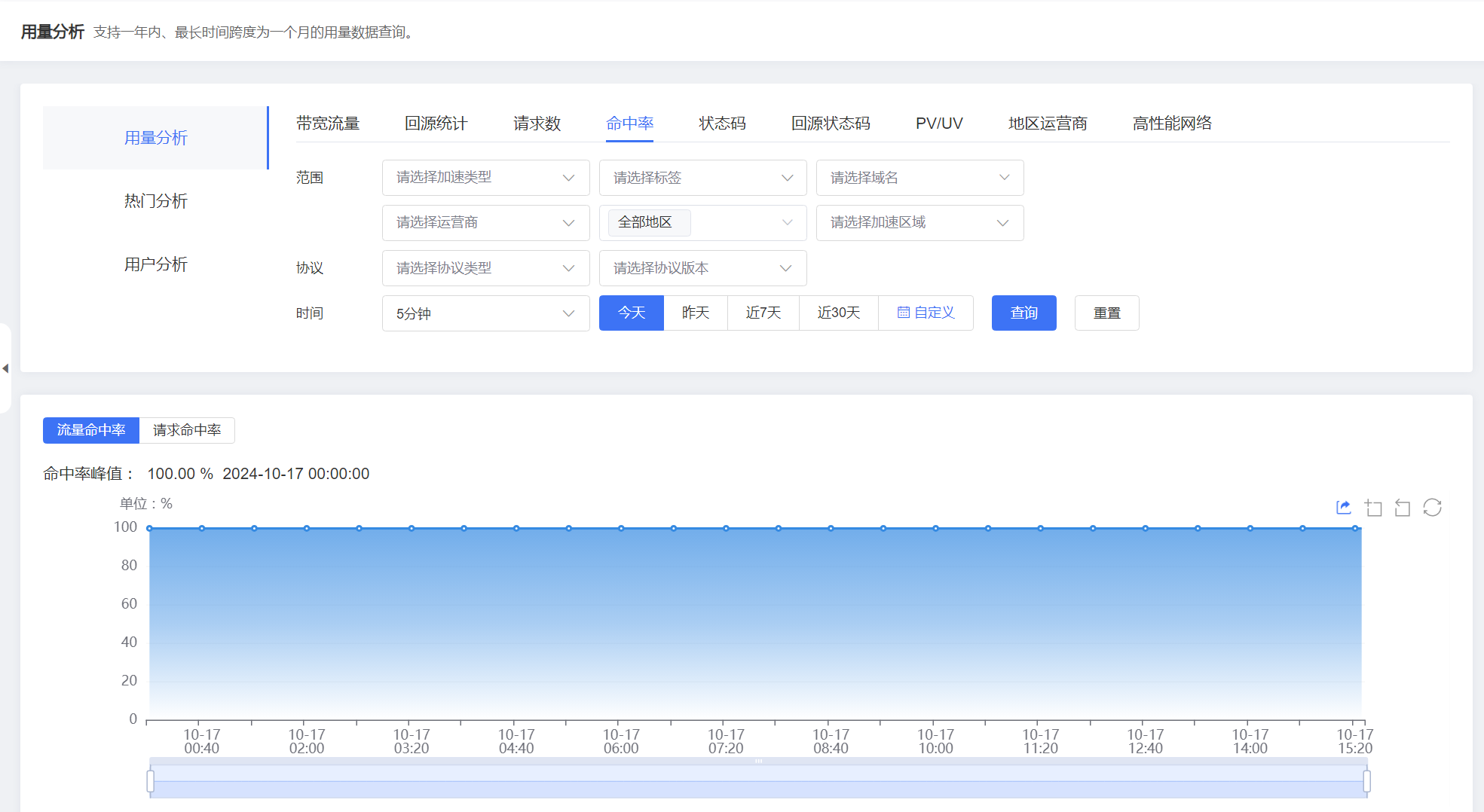This screenshot has height=812, width=1484.
Task: Select 近30天 time range
Action: 839,313
